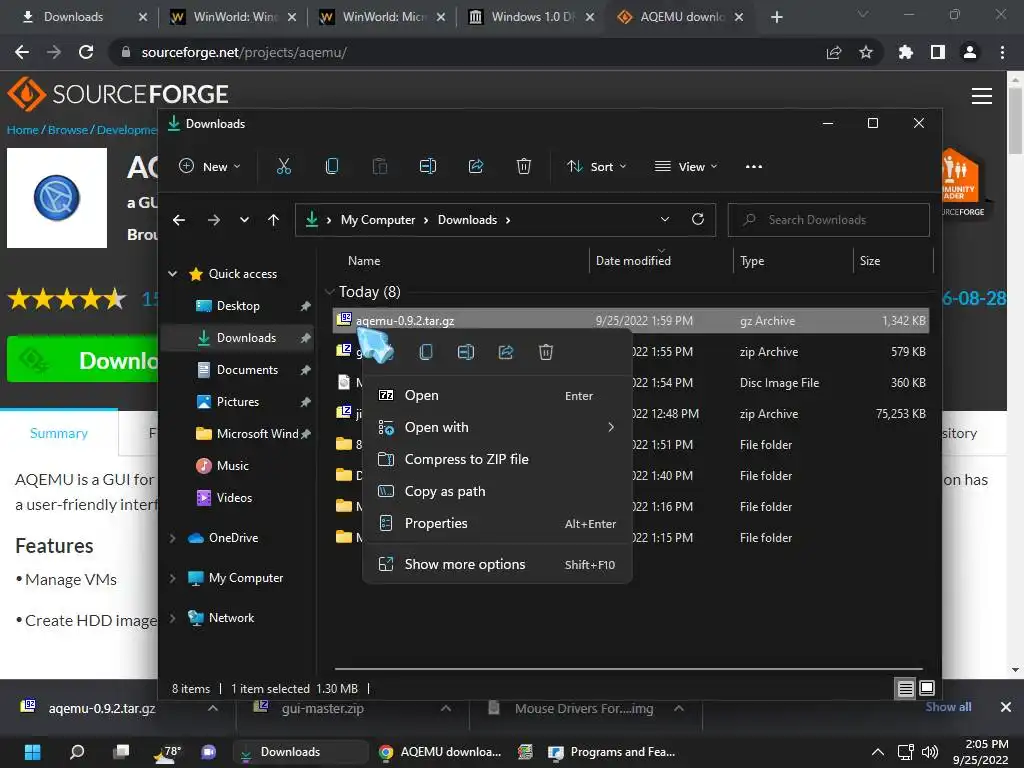
Task: Go up one folder level in Explorer
Action: point(274,220)
